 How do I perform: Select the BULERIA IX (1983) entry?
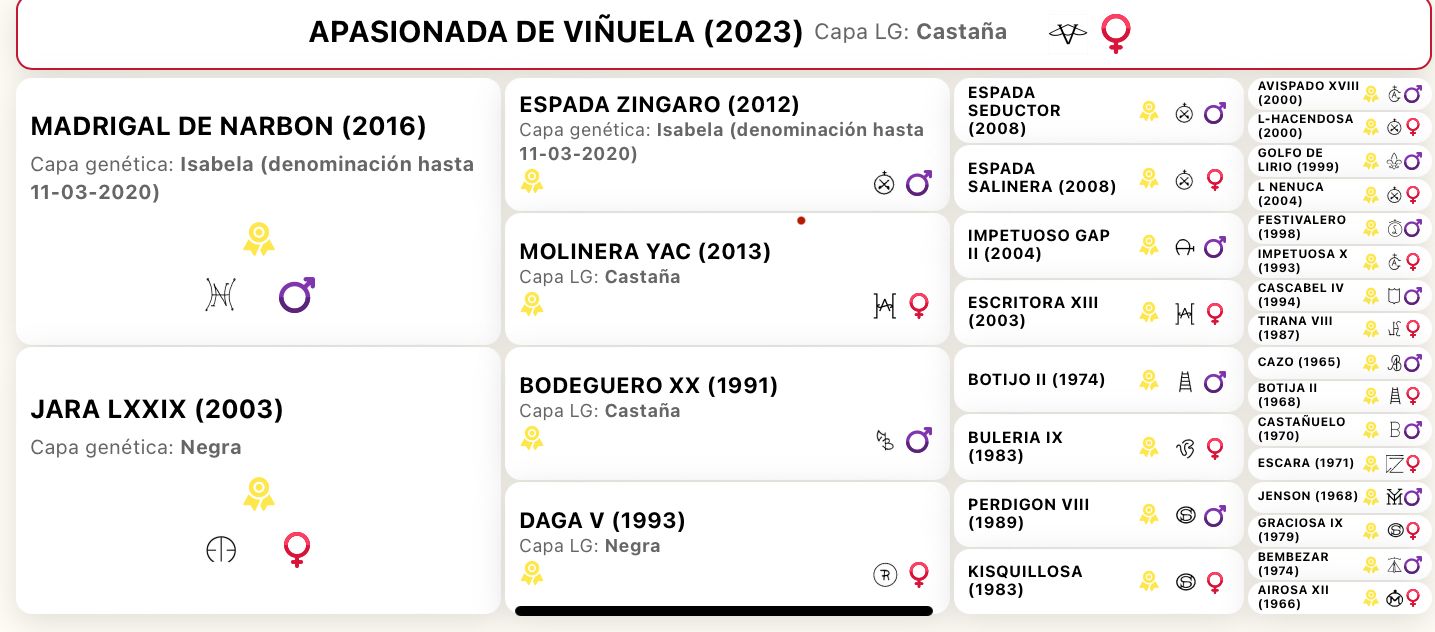click(1097, 446)
